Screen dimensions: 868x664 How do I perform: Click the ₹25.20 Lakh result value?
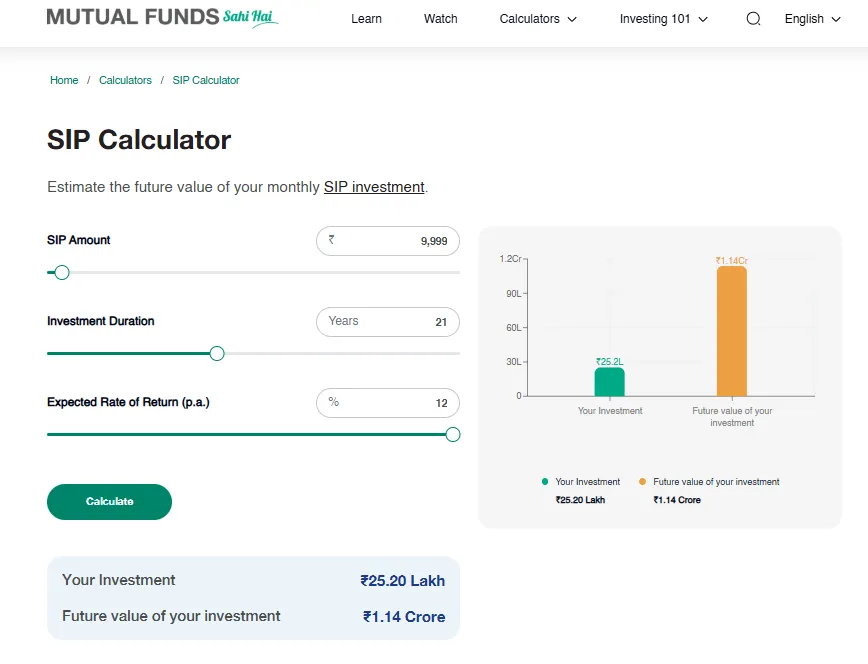pos(402,581)
